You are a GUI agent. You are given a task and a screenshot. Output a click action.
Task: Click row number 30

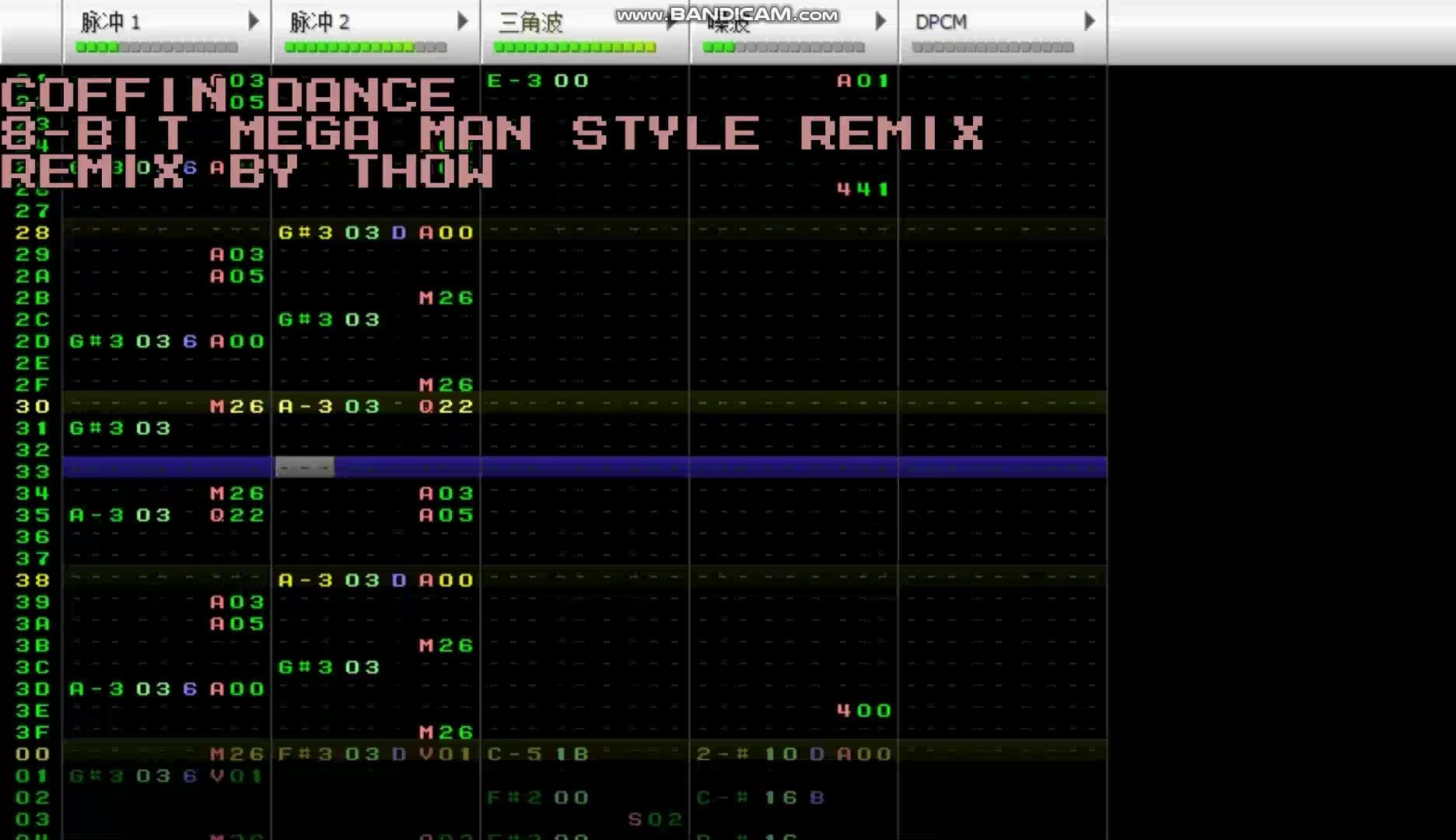click(33, 407)
